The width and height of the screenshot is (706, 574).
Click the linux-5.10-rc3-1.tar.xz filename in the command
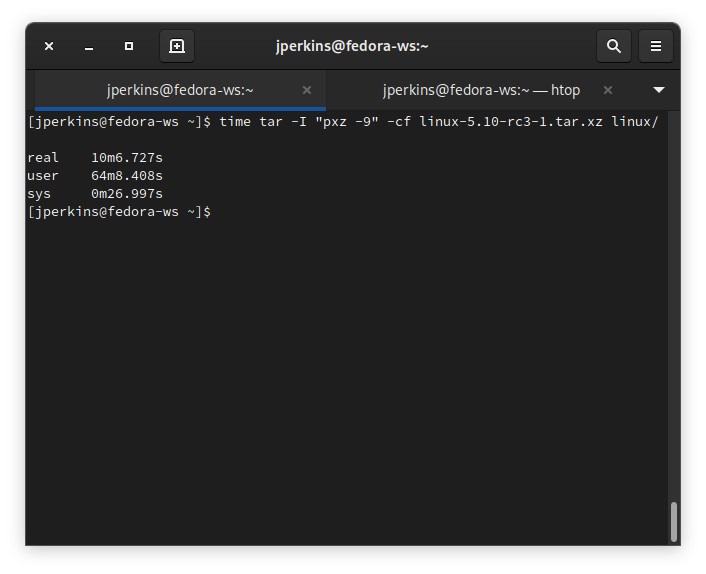pos(511,122)
